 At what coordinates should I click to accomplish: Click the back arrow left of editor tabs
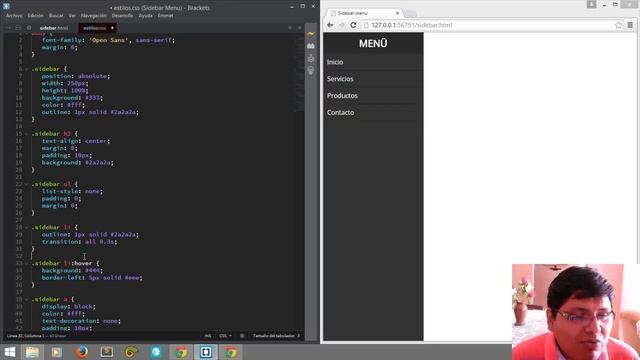(x=8, y=28)
